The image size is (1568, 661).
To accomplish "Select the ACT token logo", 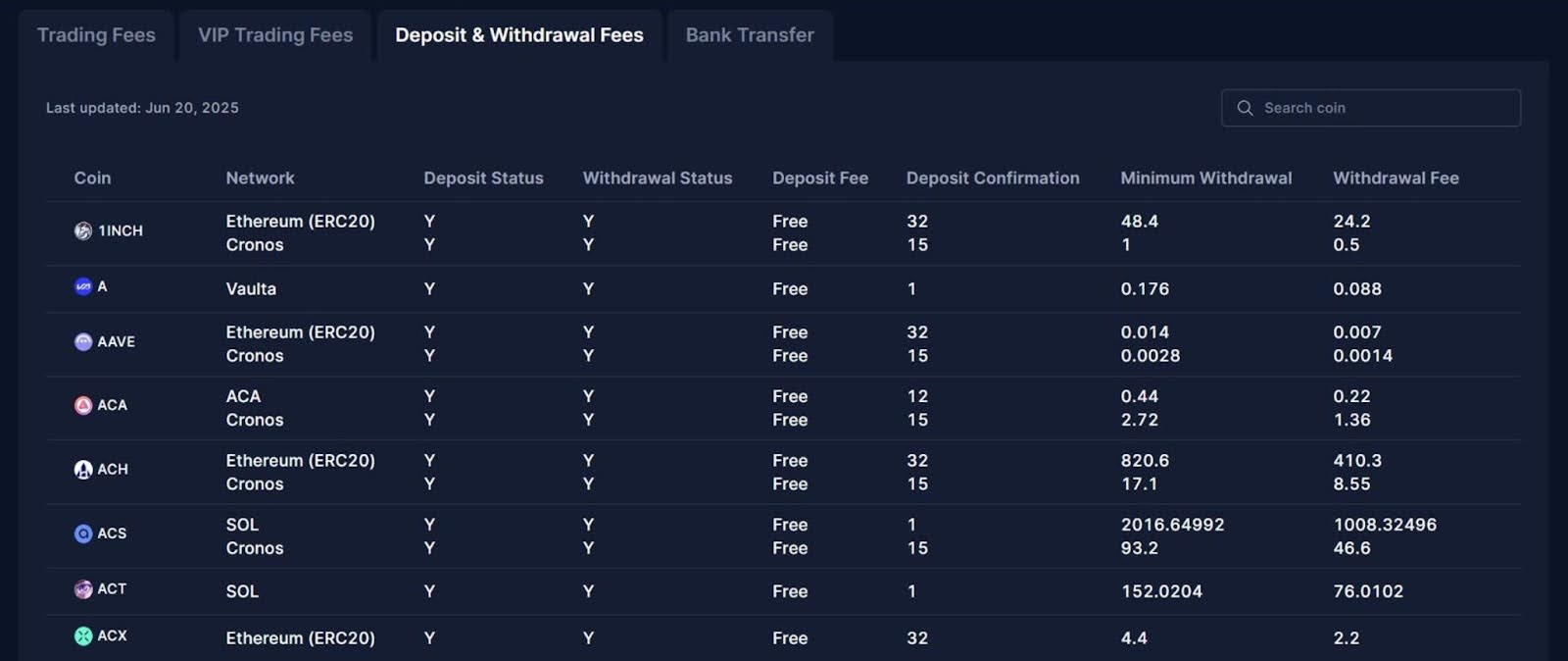I will pos(81,589).
